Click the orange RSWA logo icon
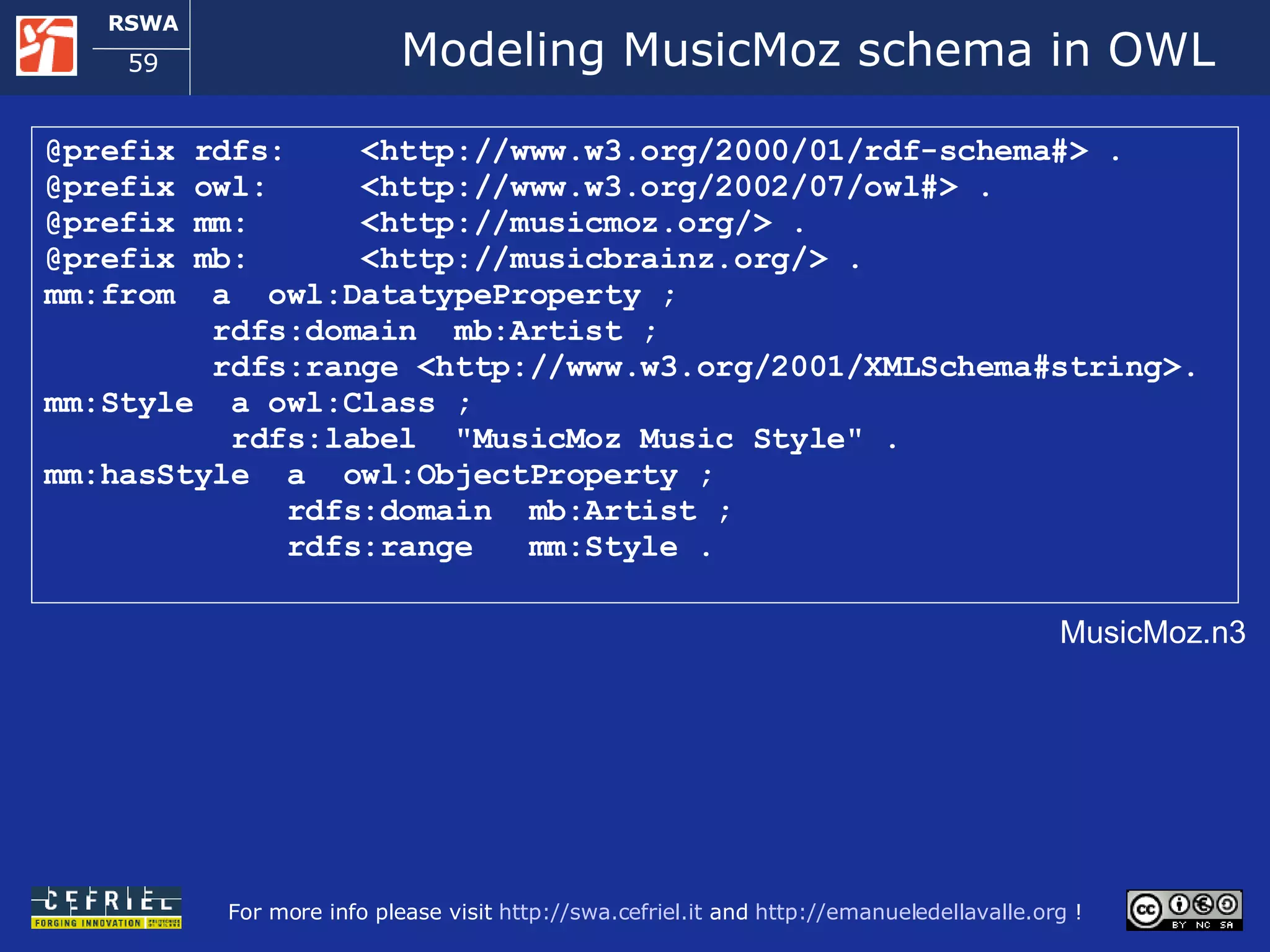Image resolution: width=1270 pixels, height=952 pixels. [47, 46]
